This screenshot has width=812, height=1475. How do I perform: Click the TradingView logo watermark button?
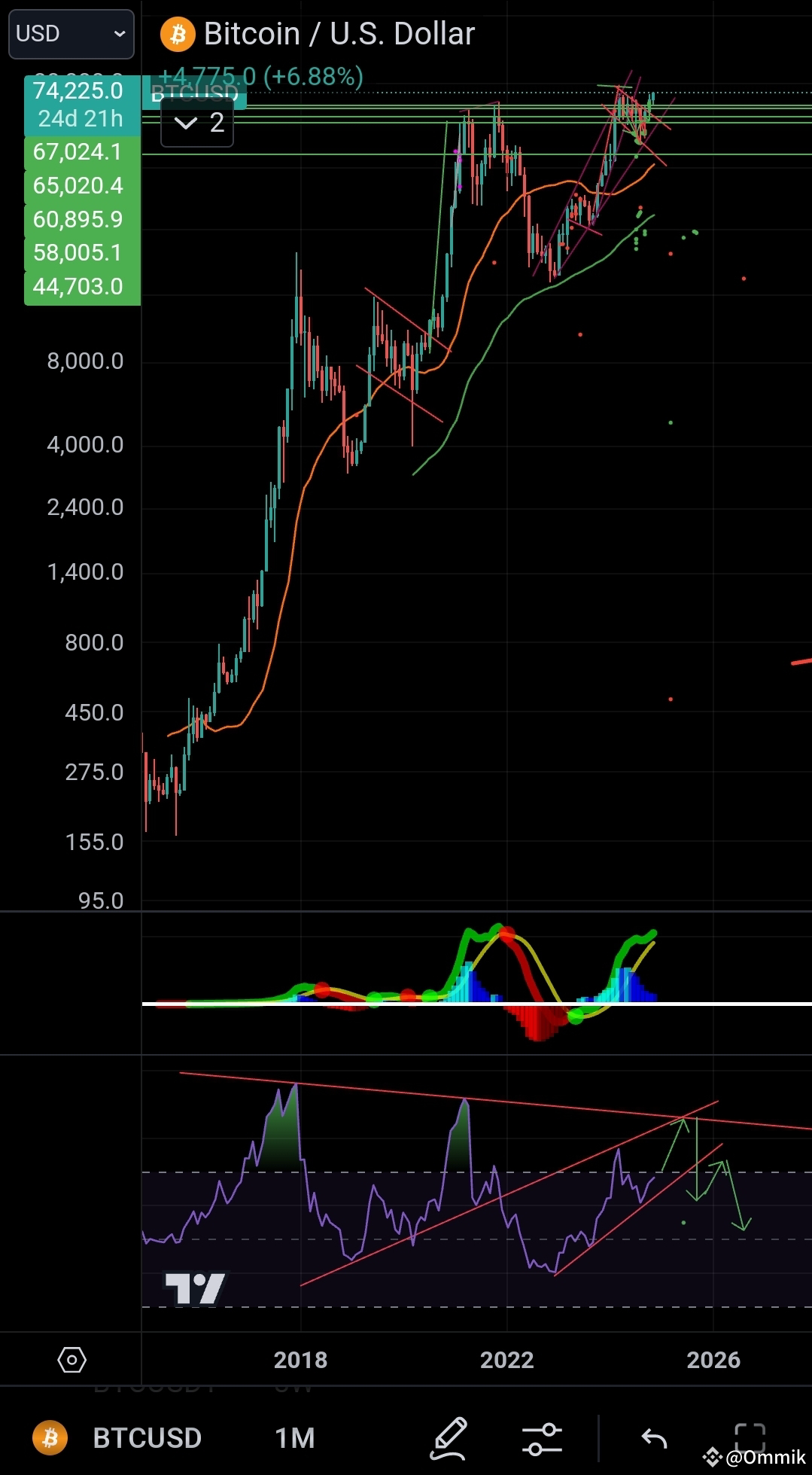coord(195,1288)
